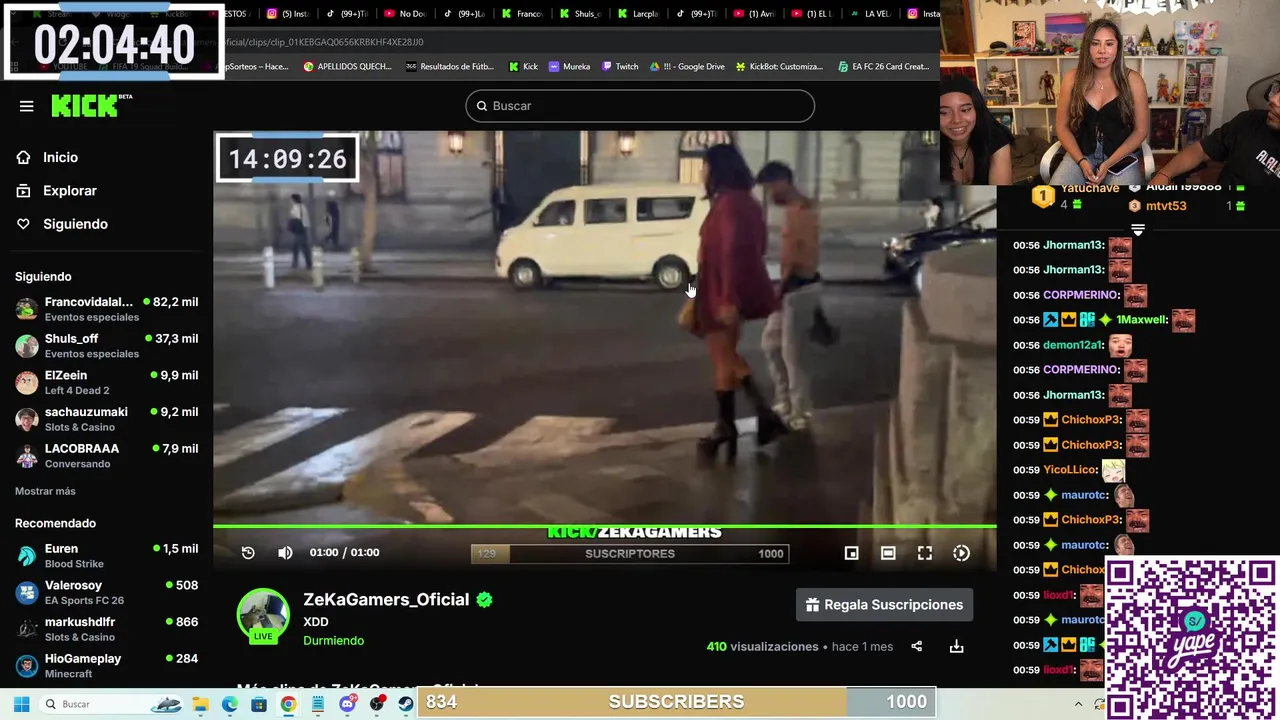
Task: Open Chrome from the taskbar
Action: coord(288,704)
